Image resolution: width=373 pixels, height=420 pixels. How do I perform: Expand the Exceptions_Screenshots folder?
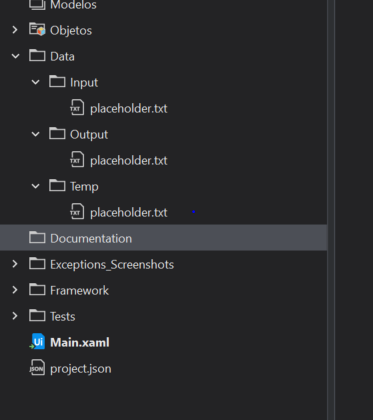coord(15,264)
